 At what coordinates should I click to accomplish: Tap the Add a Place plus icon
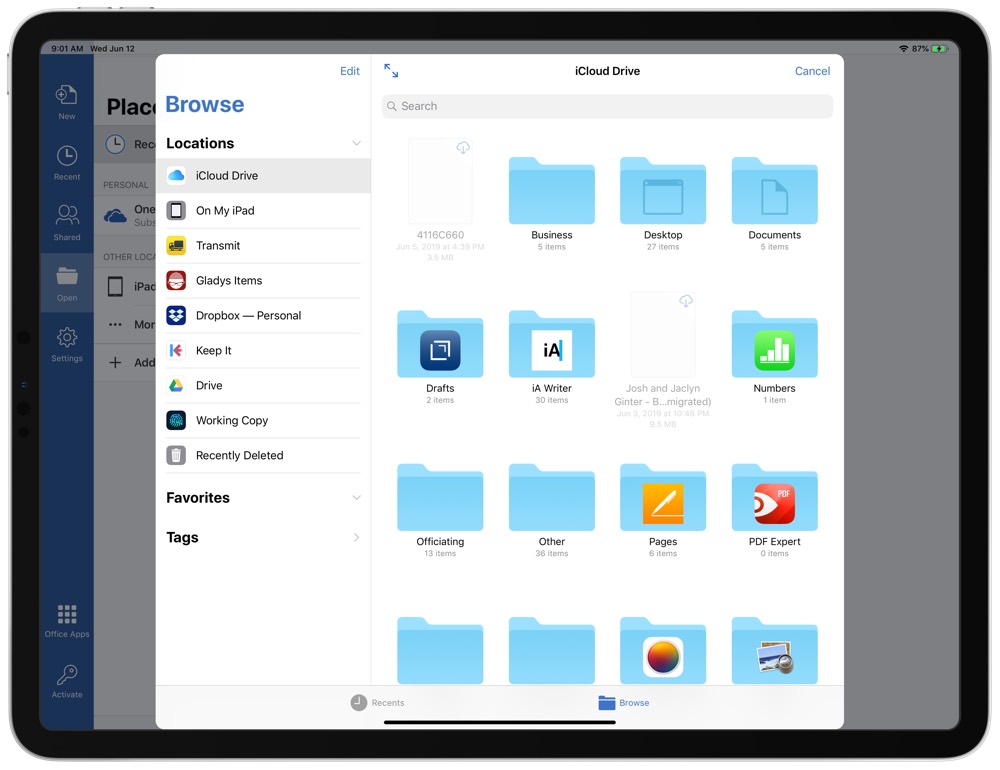pos(115,362)
